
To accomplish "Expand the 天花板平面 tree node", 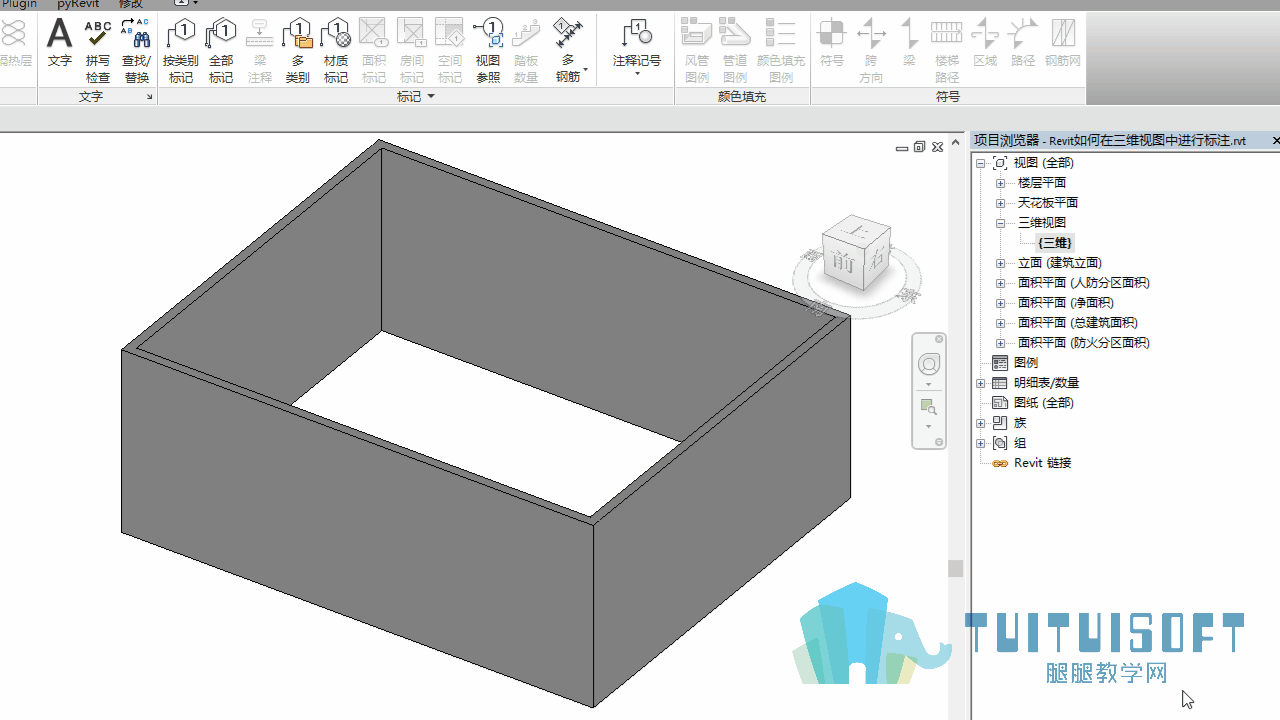I will point(1000,203).
